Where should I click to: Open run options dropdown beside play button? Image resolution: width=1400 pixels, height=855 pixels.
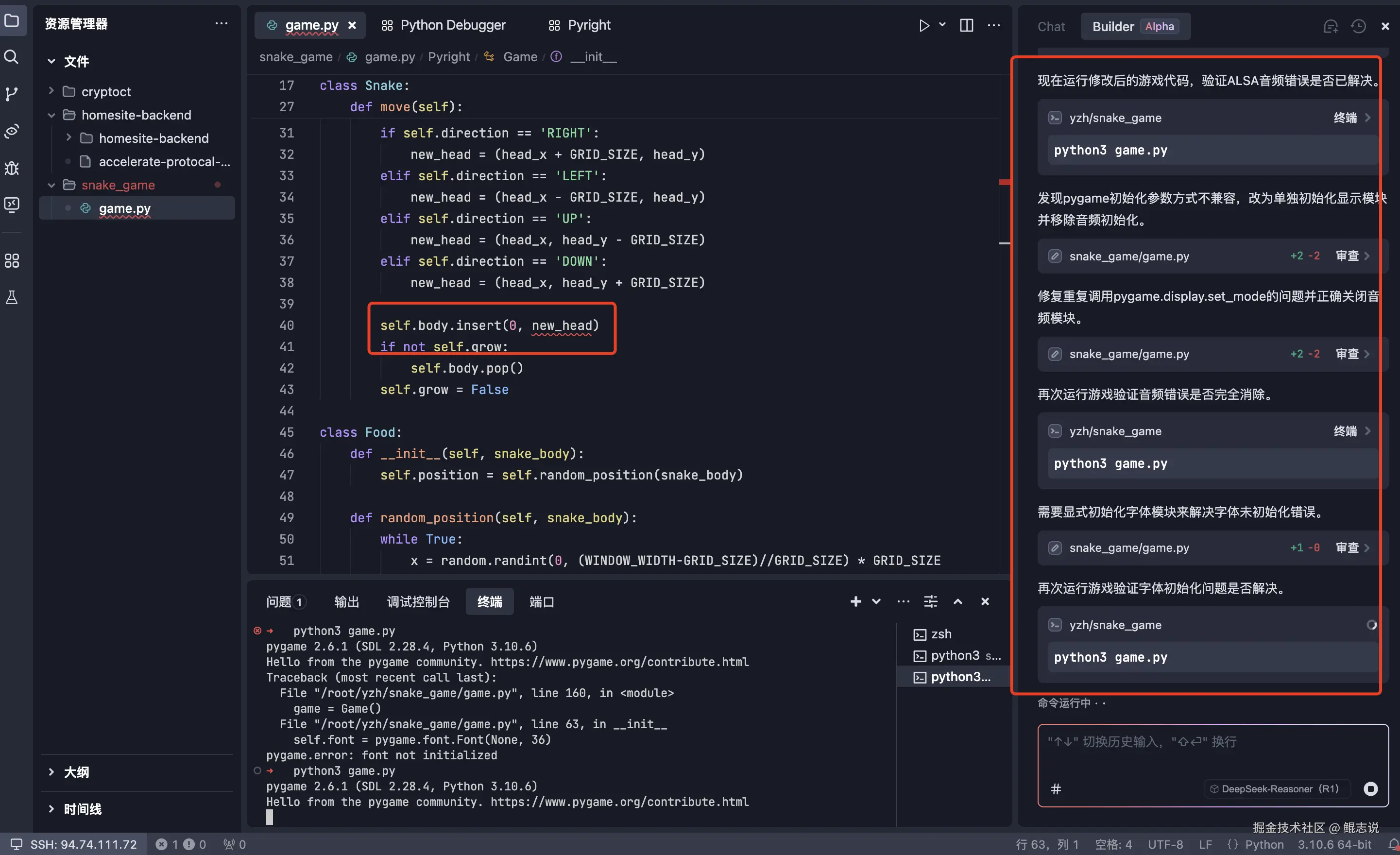point(942,25)
